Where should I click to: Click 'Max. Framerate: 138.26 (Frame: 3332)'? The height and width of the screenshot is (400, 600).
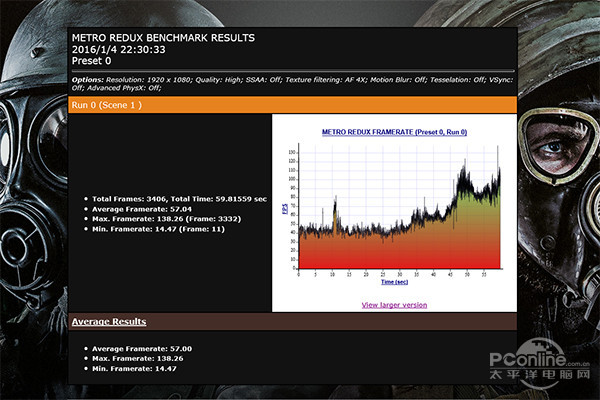tap(166, 219)
